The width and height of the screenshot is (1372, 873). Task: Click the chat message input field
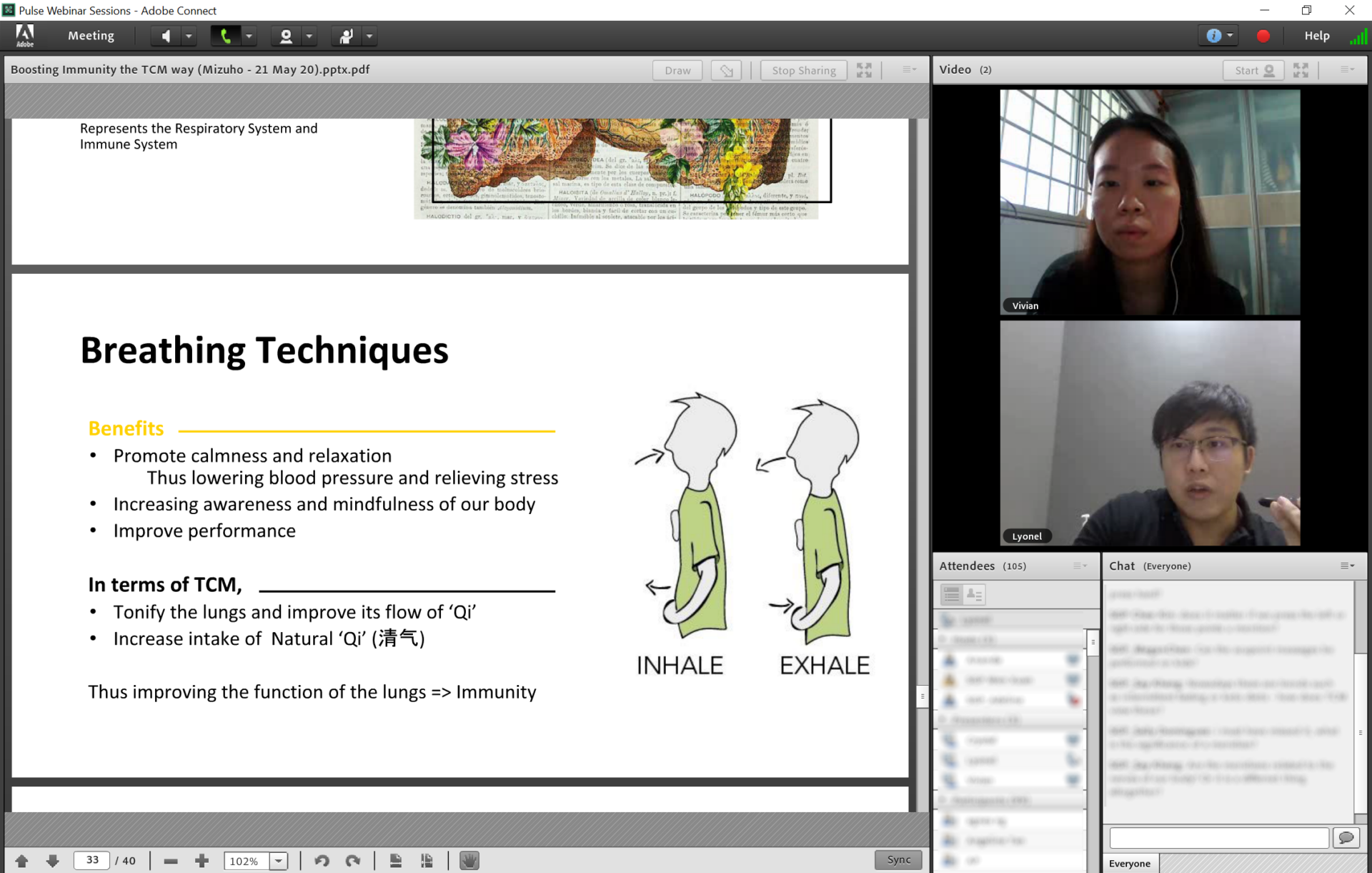(1218, 837)
